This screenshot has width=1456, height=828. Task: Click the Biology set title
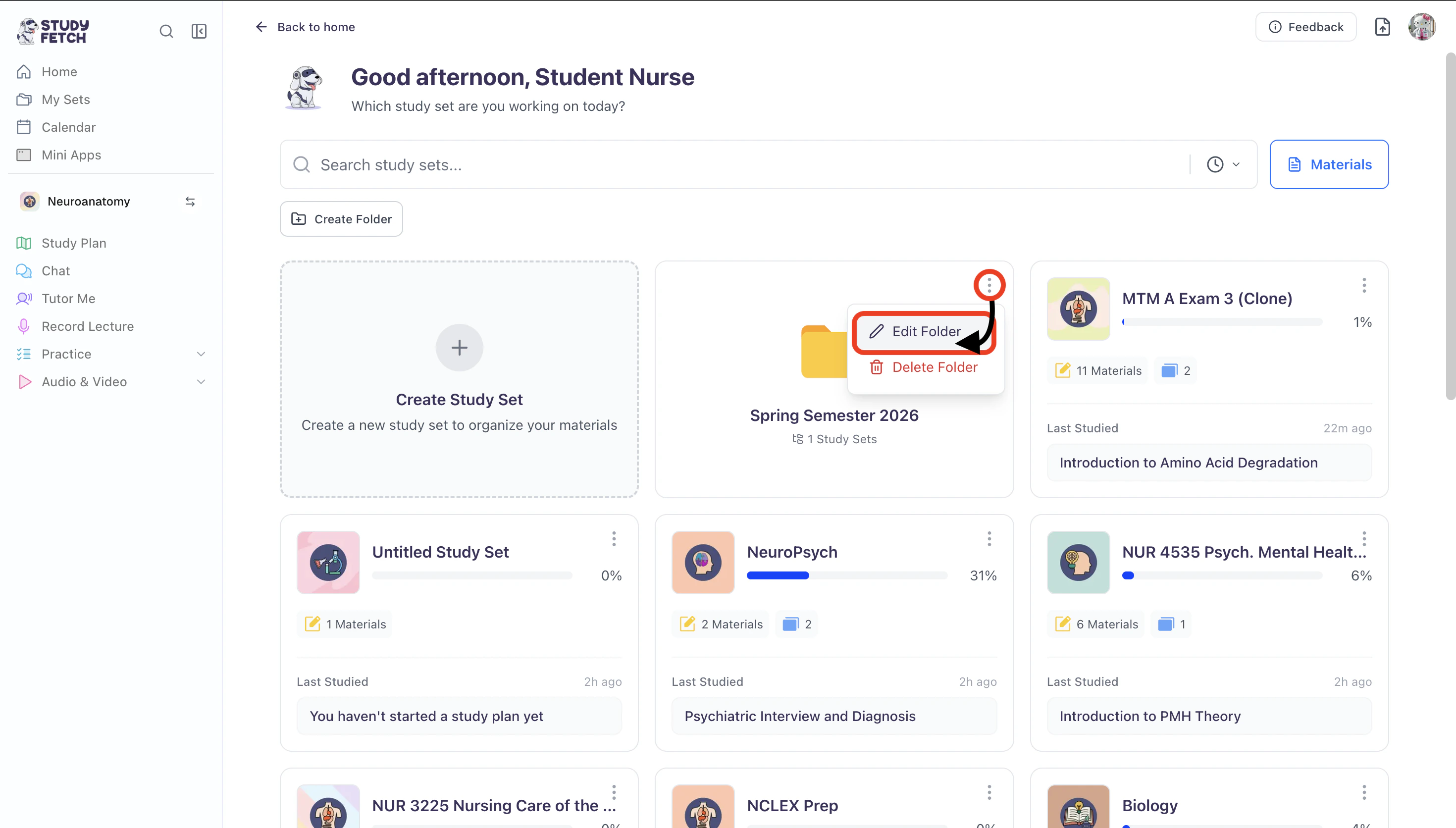pyautogui.click(x=1149, y=806)
